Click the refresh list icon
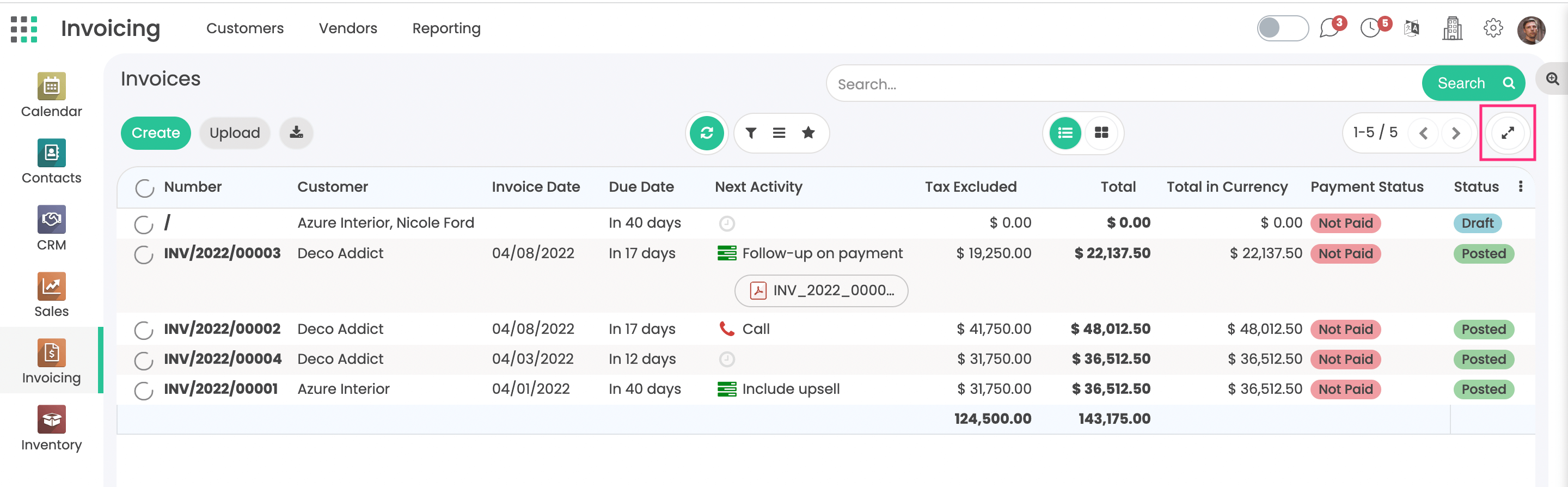 (x=706, y=133)
